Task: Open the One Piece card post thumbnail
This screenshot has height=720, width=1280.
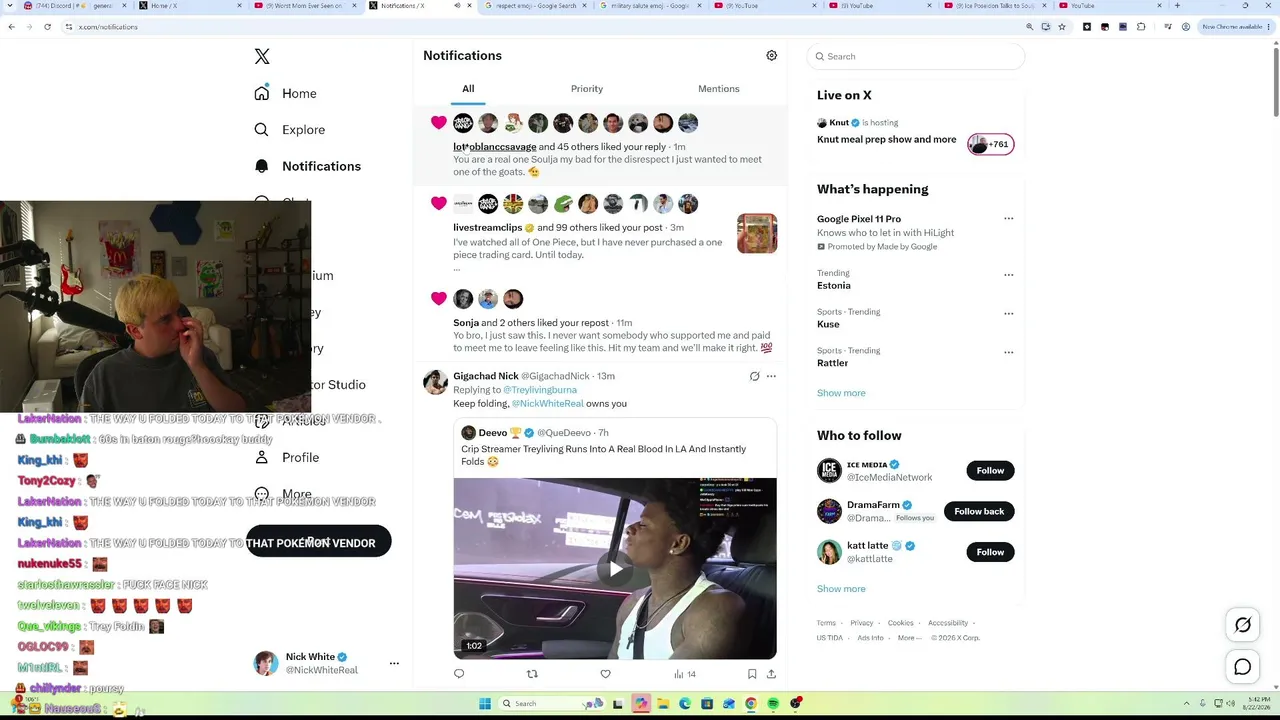Action: pyautogui.click(x=757, y=234)
